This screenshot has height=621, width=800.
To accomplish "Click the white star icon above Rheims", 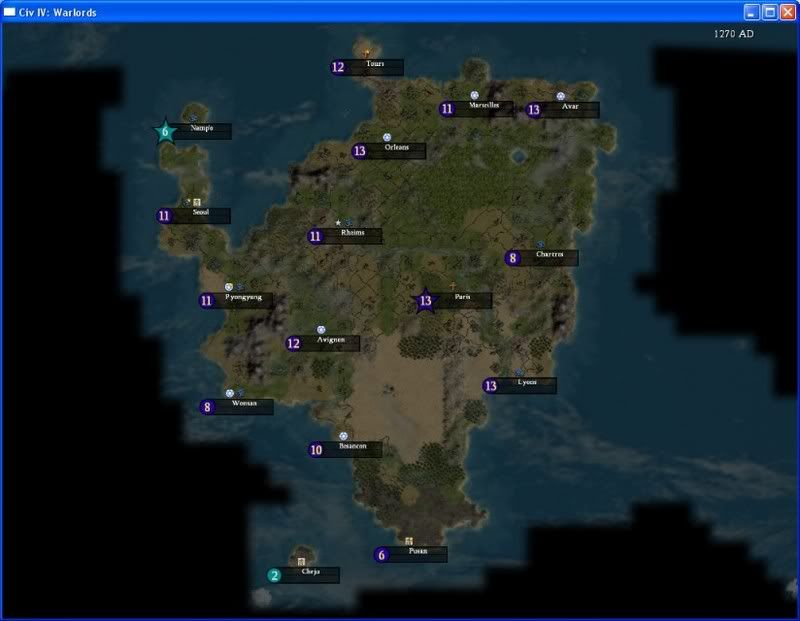I will (338, 222).
